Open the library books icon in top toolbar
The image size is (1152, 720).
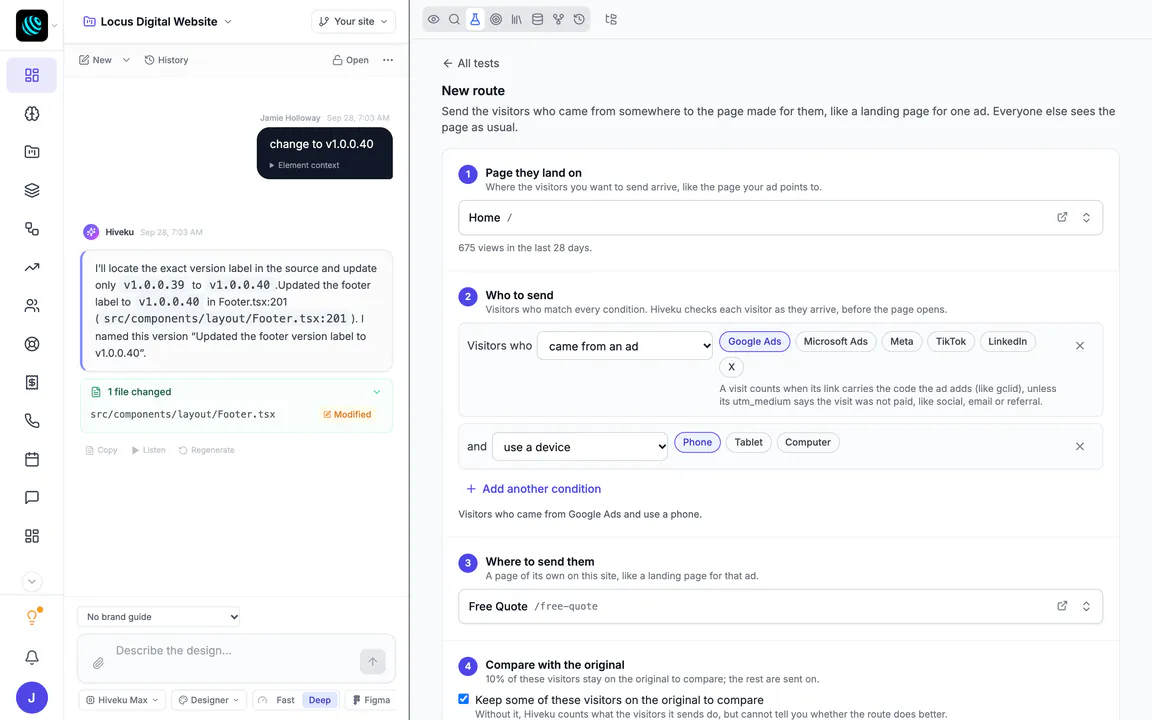pyautogui.click(x=516, y=20)
